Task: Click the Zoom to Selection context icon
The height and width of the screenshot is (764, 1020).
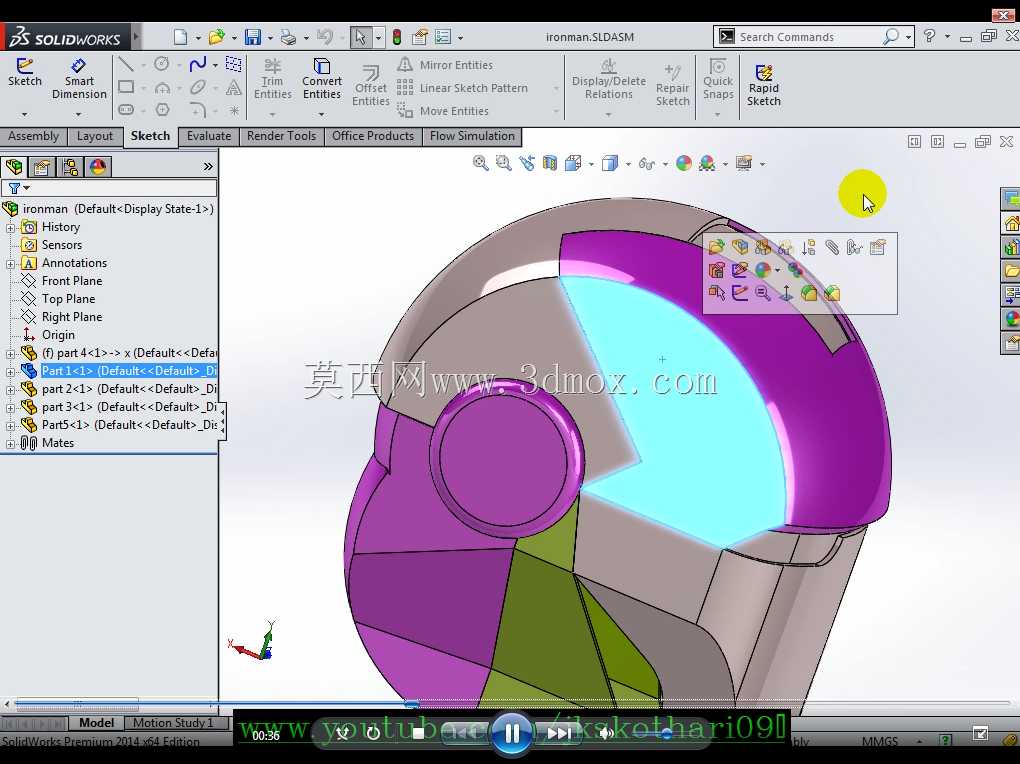Action: pyautogui.click(x=762, y=293)
